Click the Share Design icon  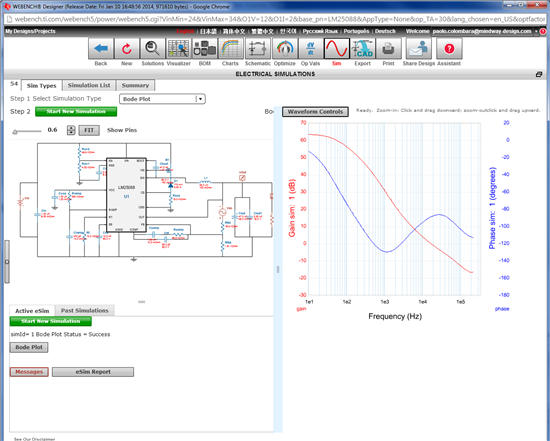pos(418,49)
